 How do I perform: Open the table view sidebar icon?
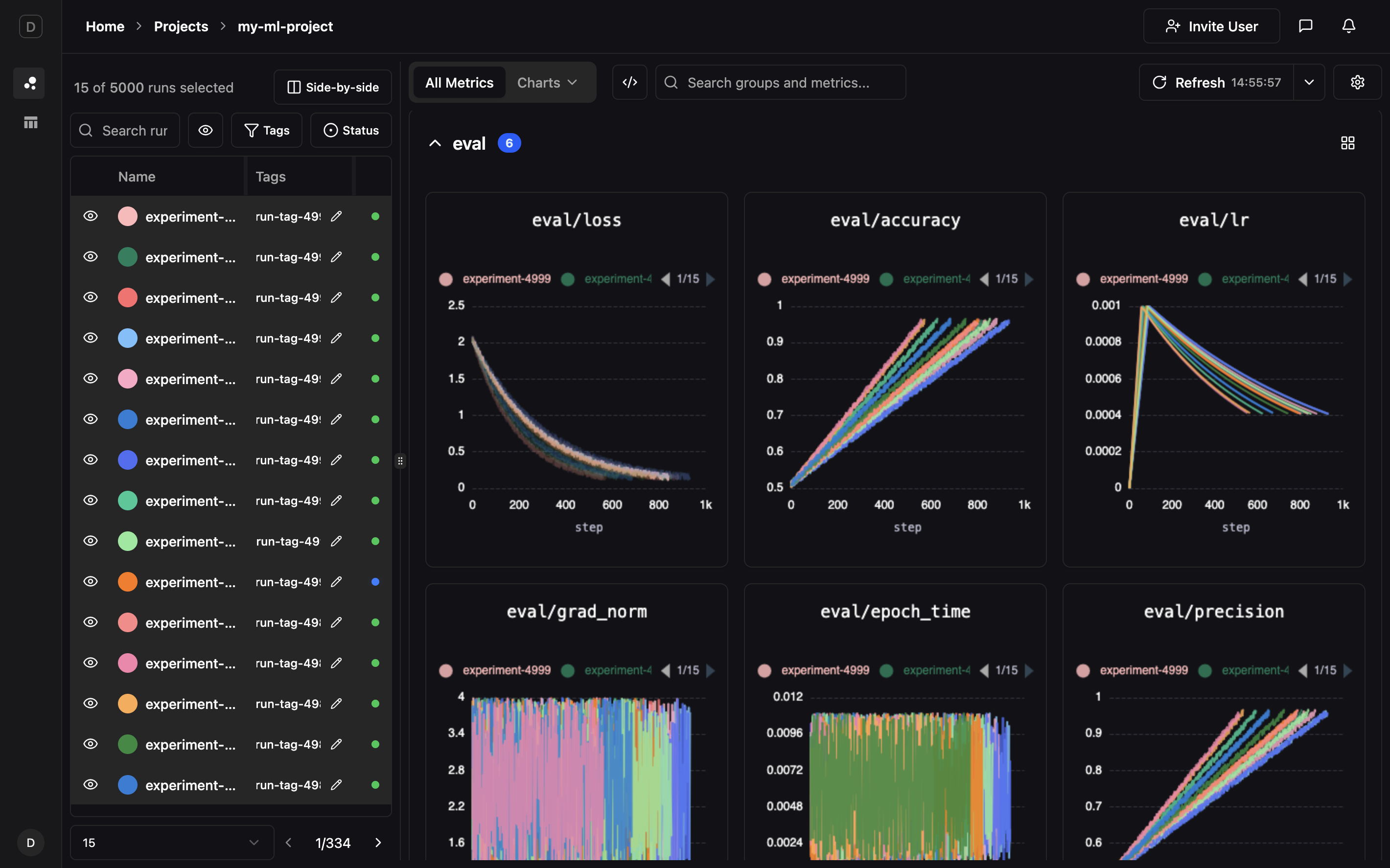[30, 122]
